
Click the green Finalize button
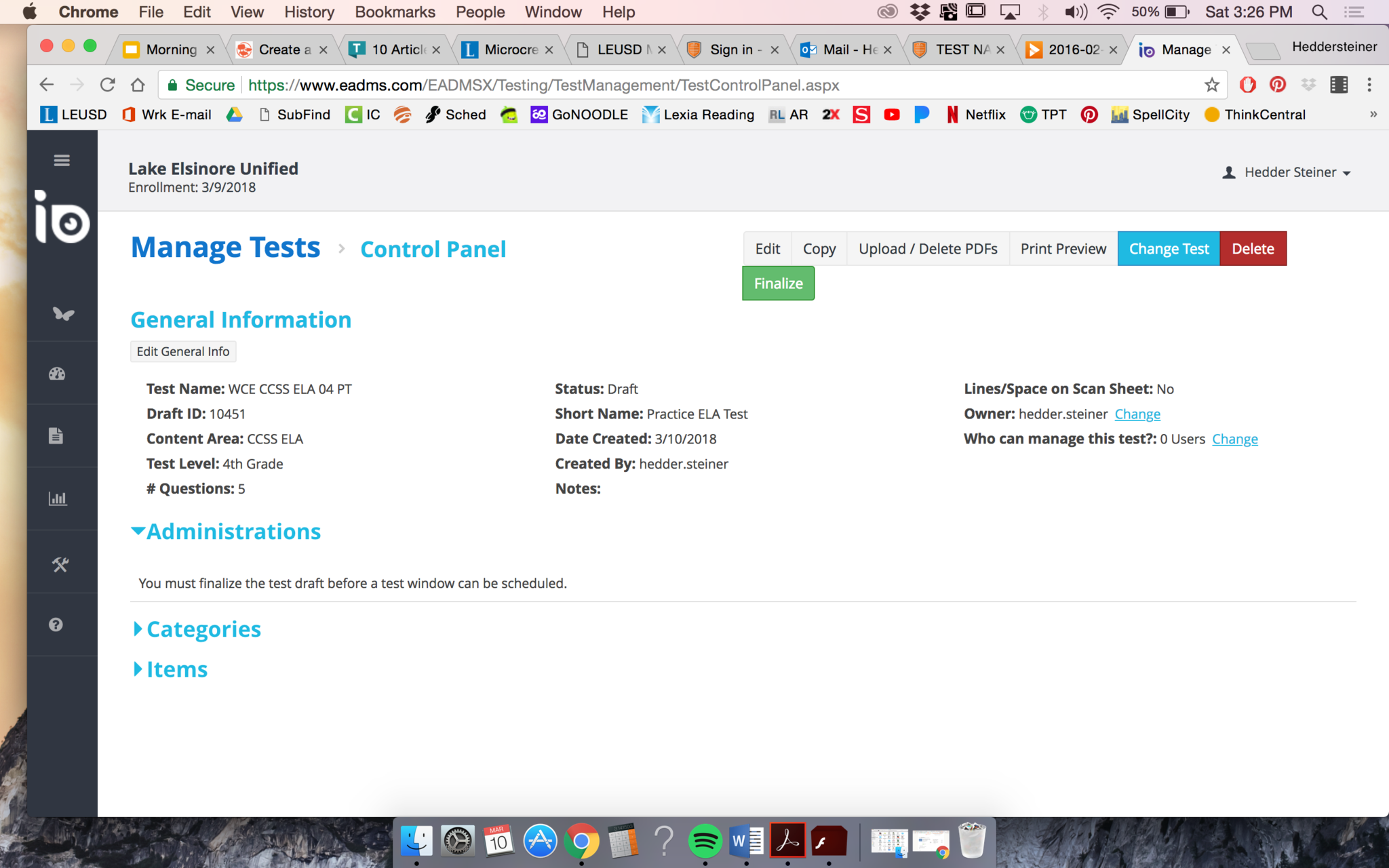778,283
